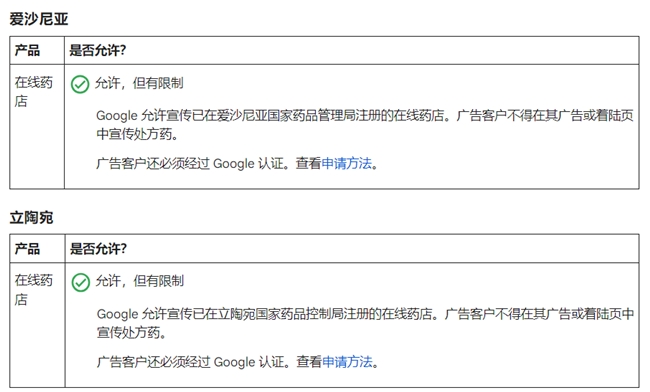Viewport: 650px width, 392px height.
Task: Click the 产品 header cell in 爱沙尼亚 table
Action: pyautogui.click(x=37, y=51)
